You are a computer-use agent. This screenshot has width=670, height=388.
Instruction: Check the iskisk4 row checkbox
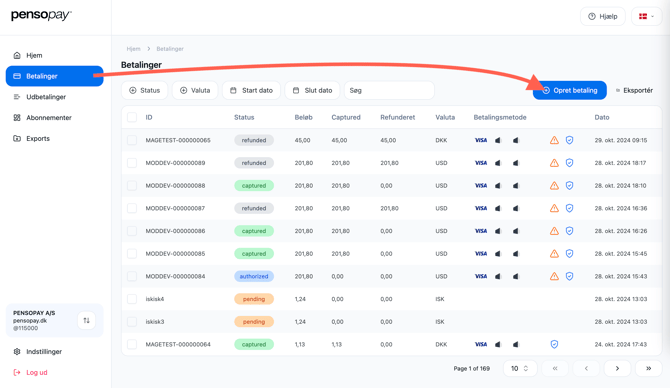pyautogui.click(x=132, y=299)
